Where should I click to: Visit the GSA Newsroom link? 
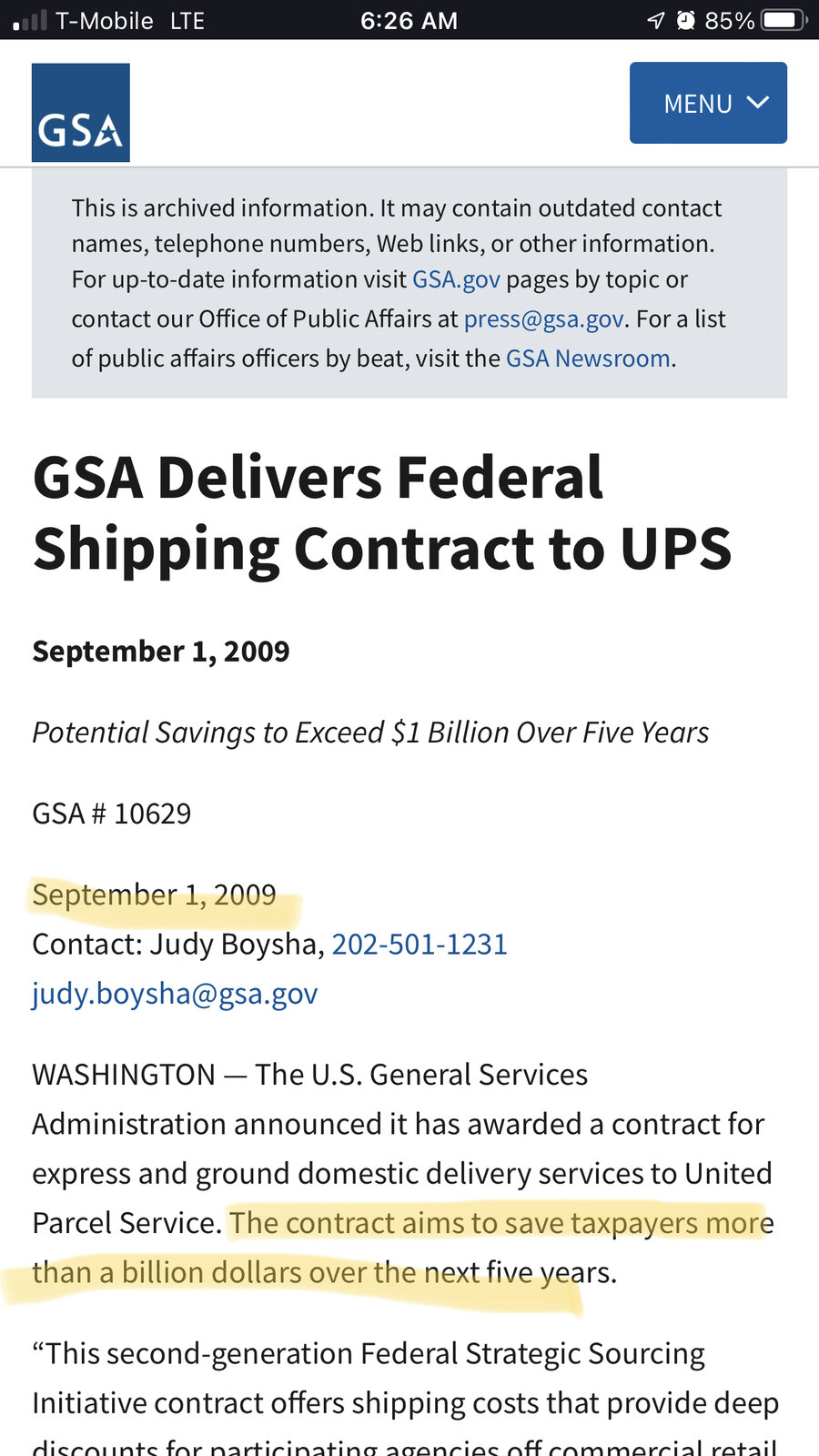point(588,359)
